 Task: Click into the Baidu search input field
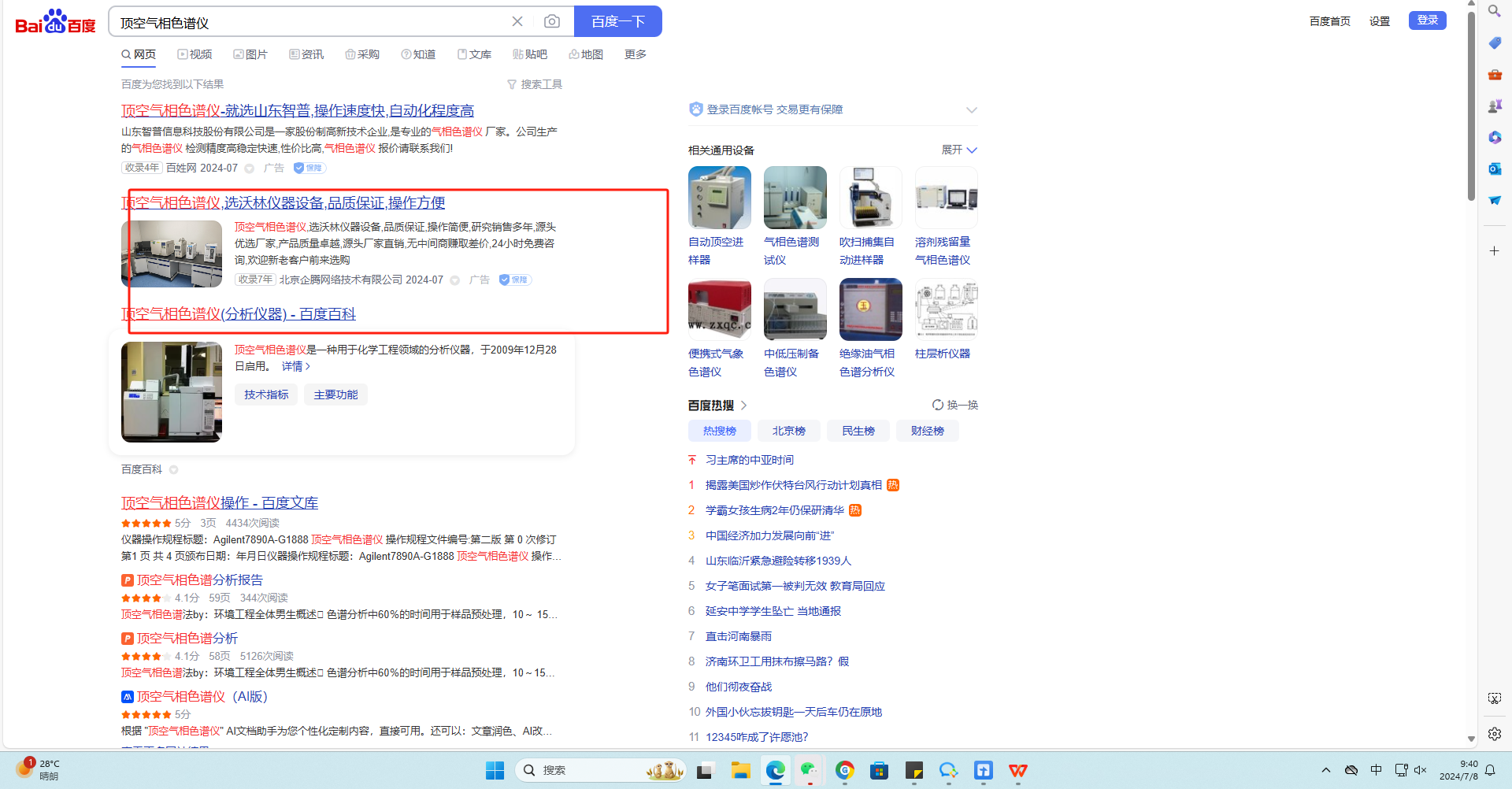(311, 22)
